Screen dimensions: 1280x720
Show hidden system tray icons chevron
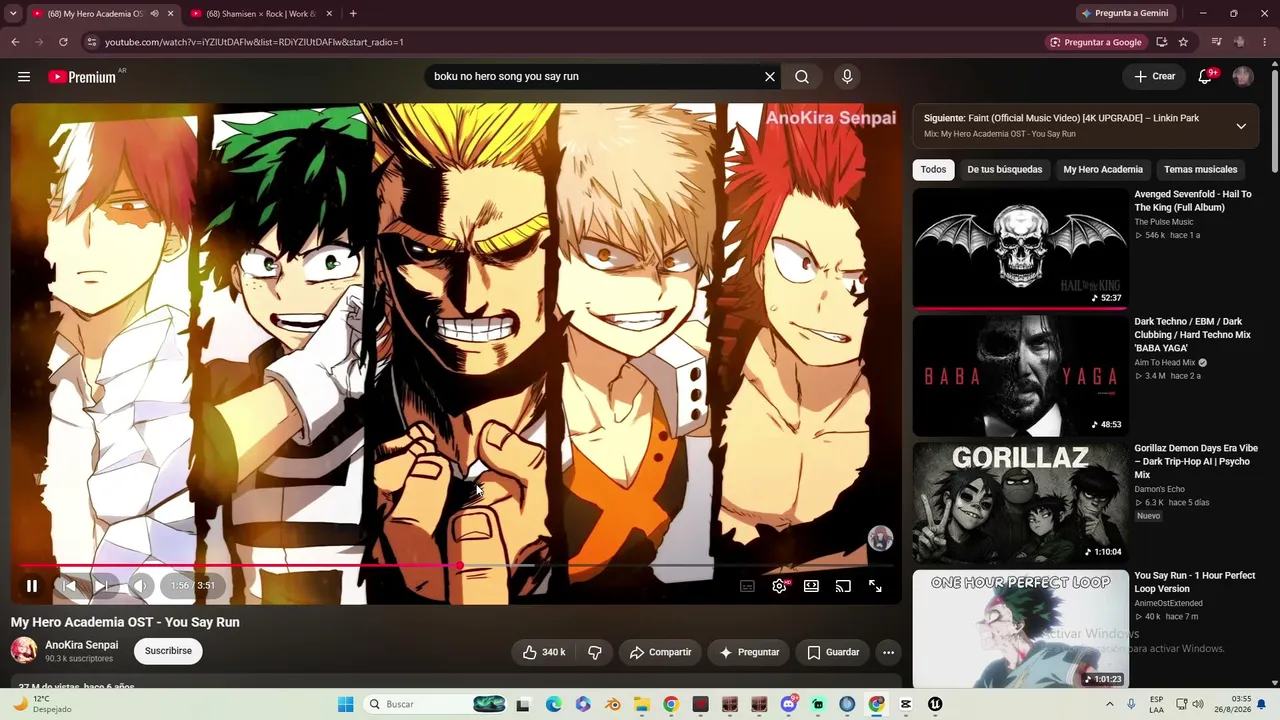pos(1110,704)
